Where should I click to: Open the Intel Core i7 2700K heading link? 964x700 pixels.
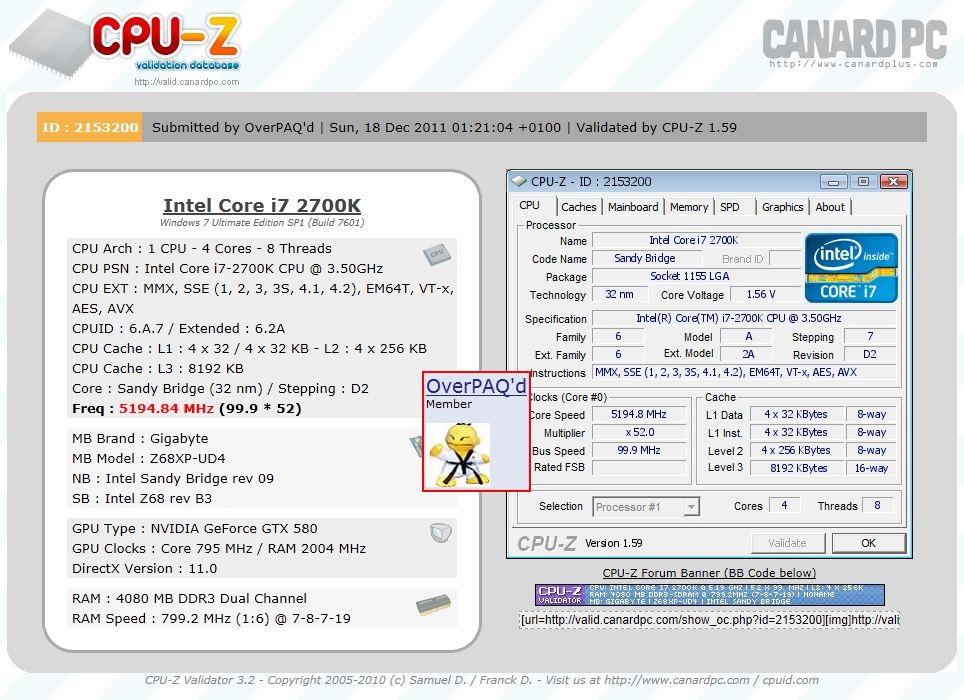262,205
